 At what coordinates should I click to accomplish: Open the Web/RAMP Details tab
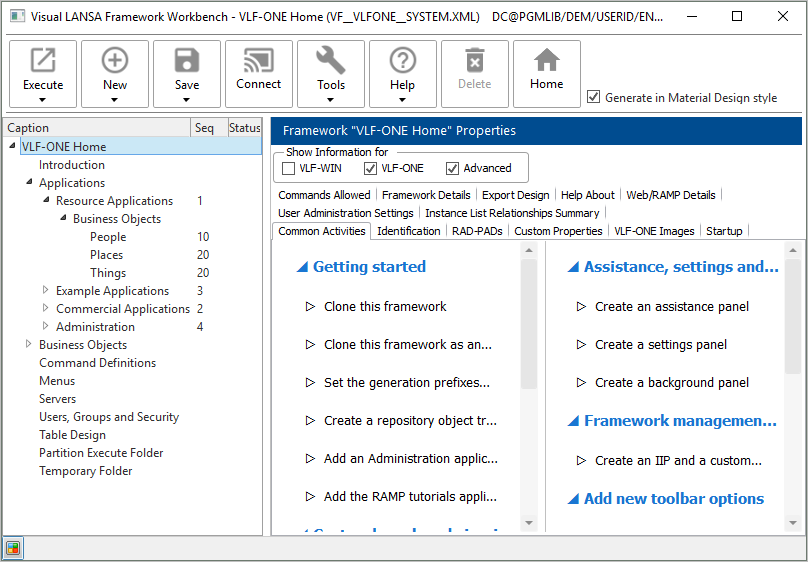click(x=671, y=195)
